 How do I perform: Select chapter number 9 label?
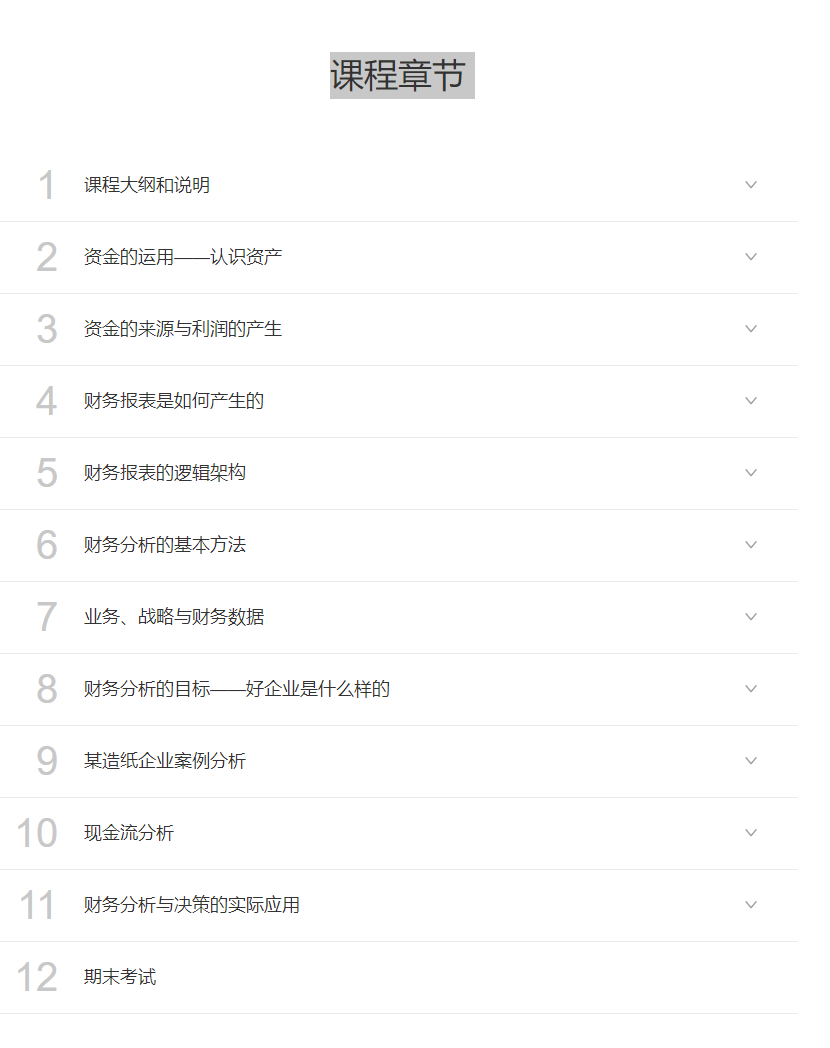click(x=47, y=761)
